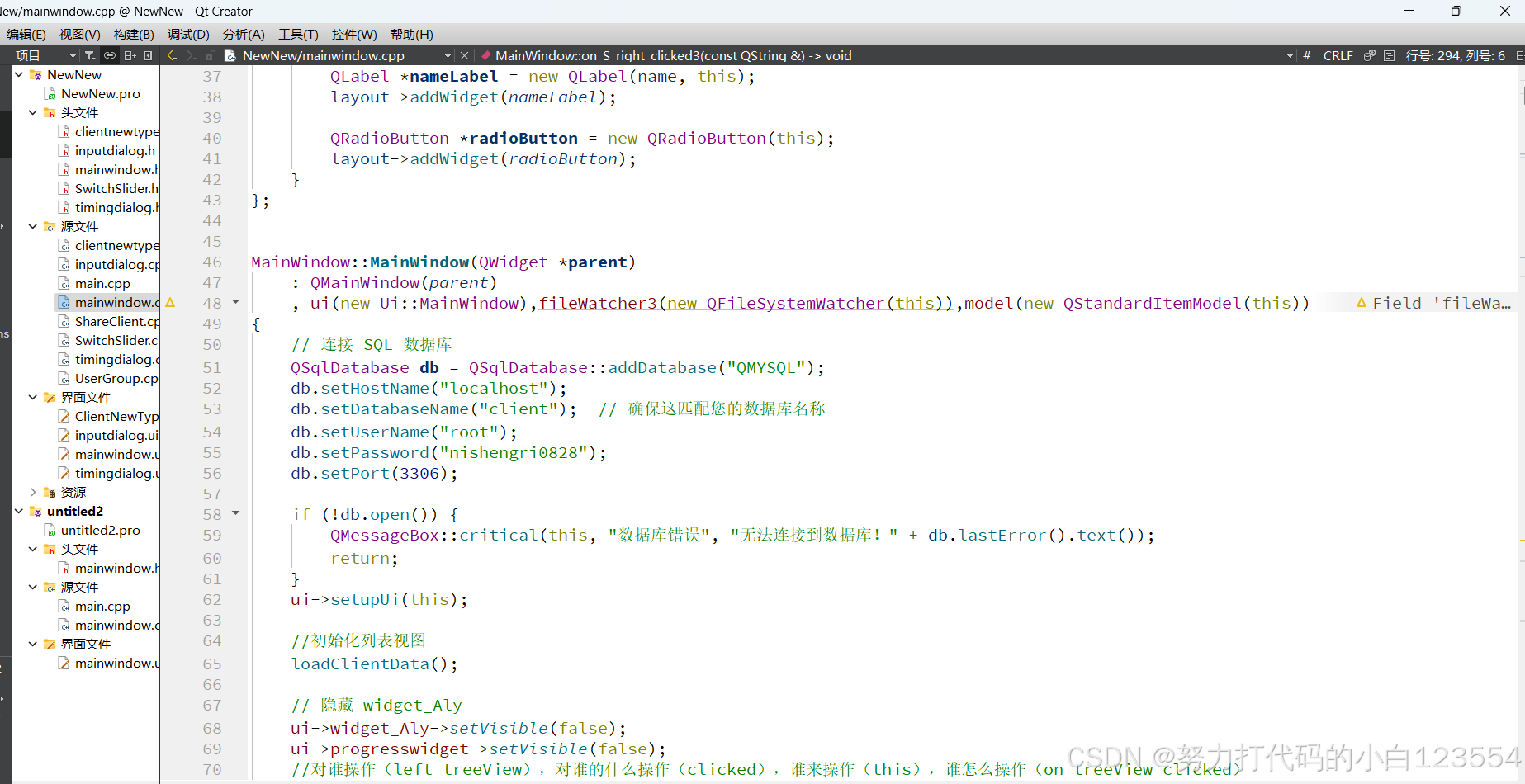The width and height of the screenshot is (1525, 784).
Task: Toggle the filter icon in Projects panel
Action: click(x=89, y=55)
